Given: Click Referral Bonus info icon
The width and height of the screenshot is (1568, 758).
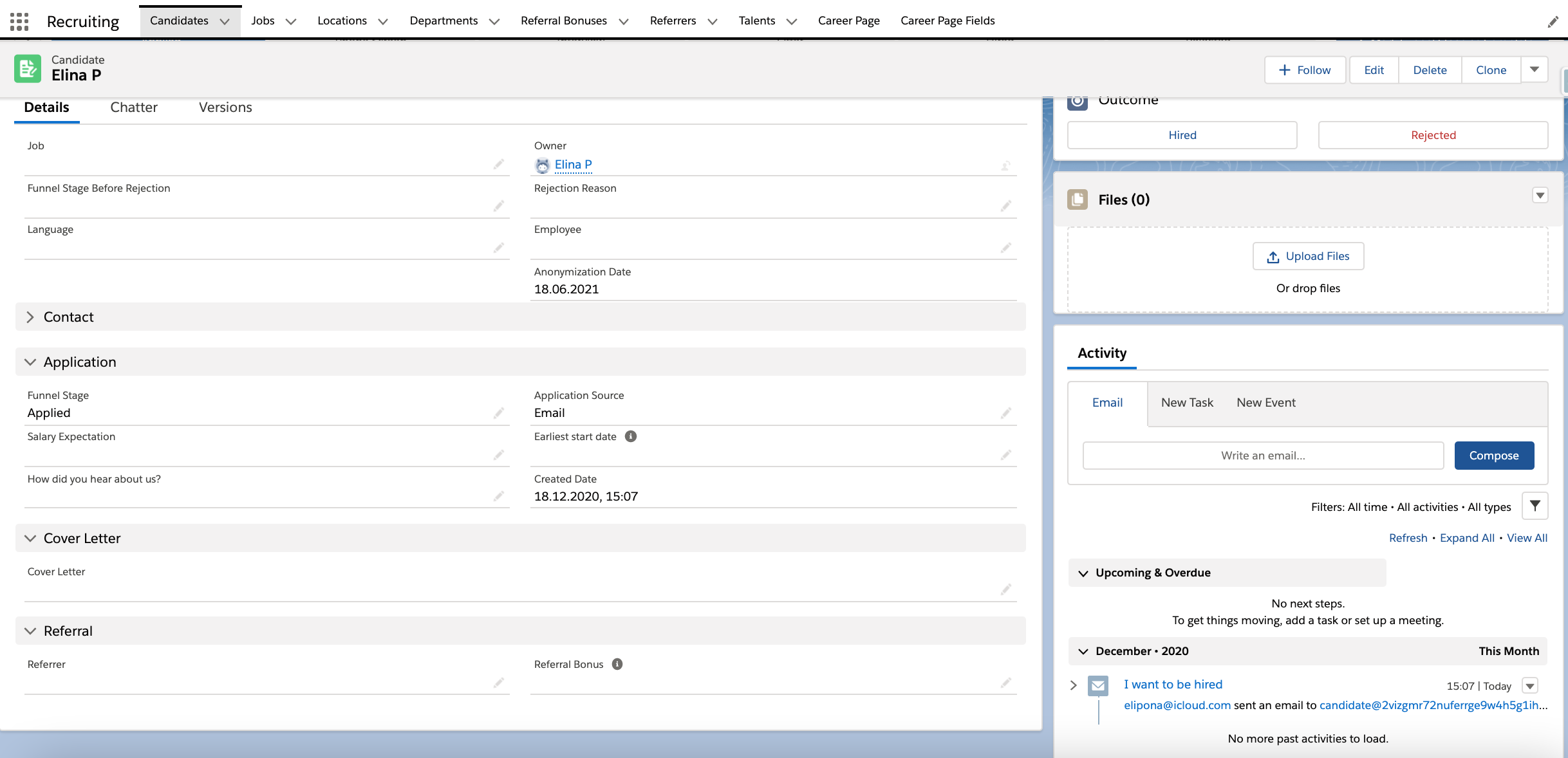Looking at the screenshot, I should click(617, 664).
